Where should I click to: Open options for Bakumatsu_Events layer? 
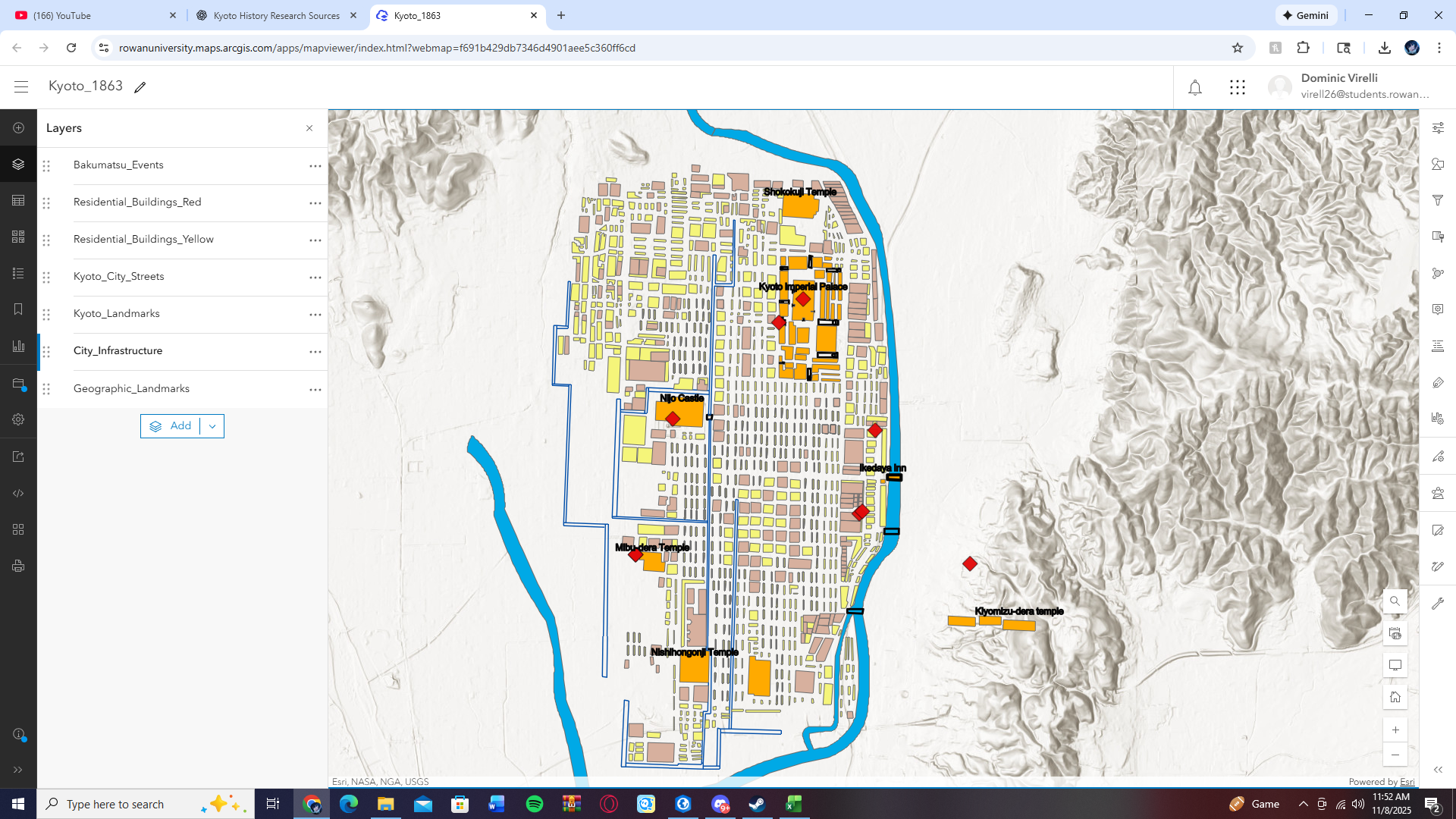coord(315,166)
